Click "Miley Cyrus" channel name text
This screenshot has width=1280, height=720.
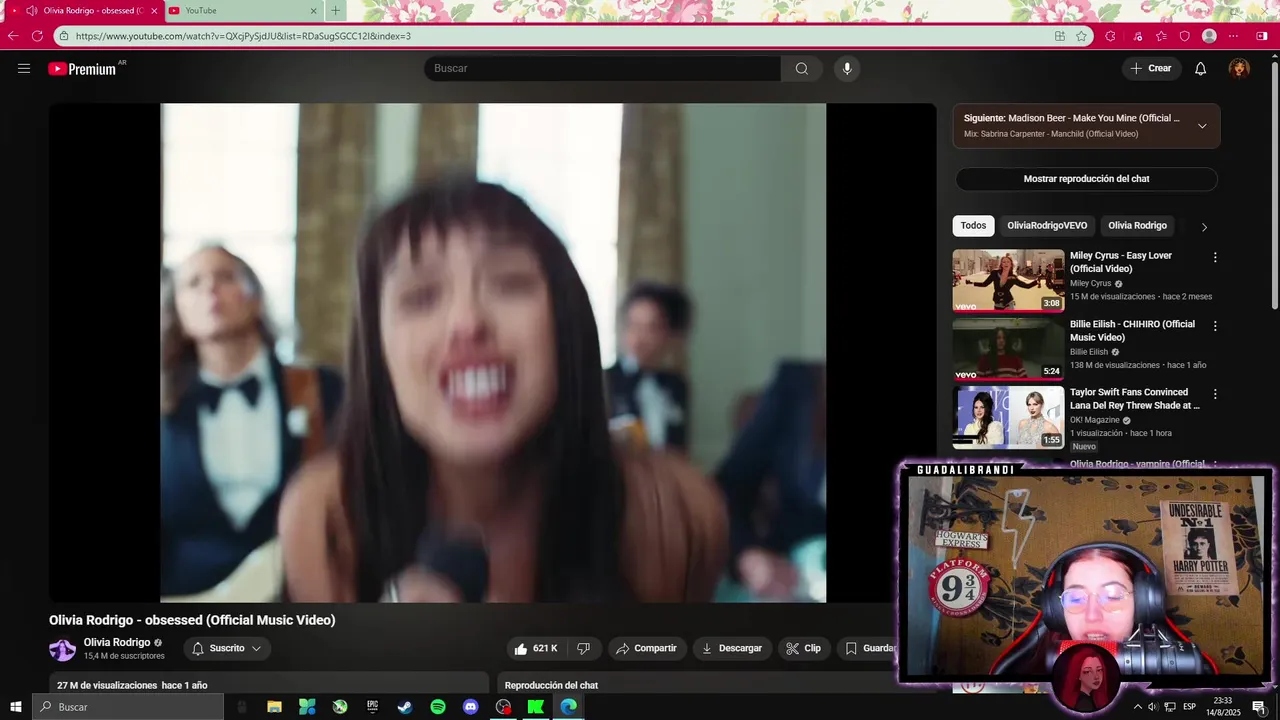coord(1090,283)
